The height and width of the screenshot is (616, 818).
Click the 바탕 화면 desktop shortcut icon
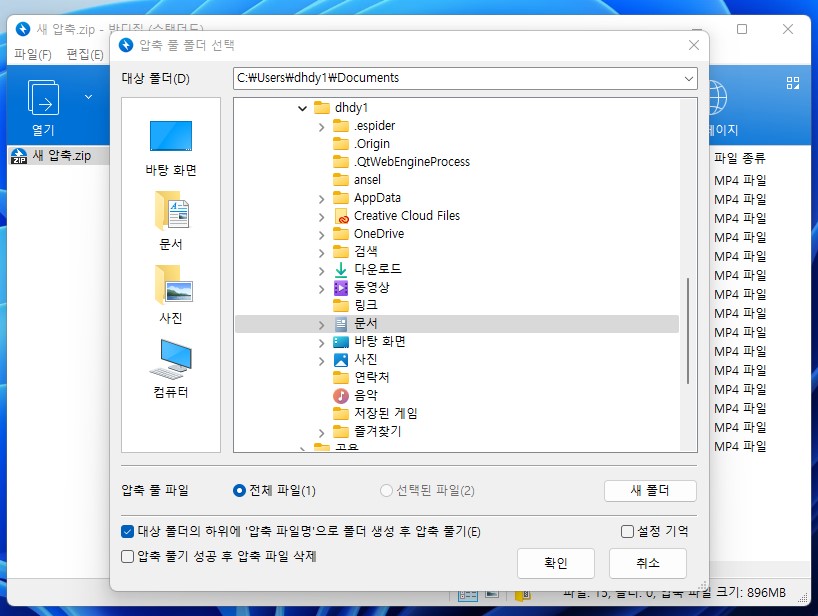171,136
